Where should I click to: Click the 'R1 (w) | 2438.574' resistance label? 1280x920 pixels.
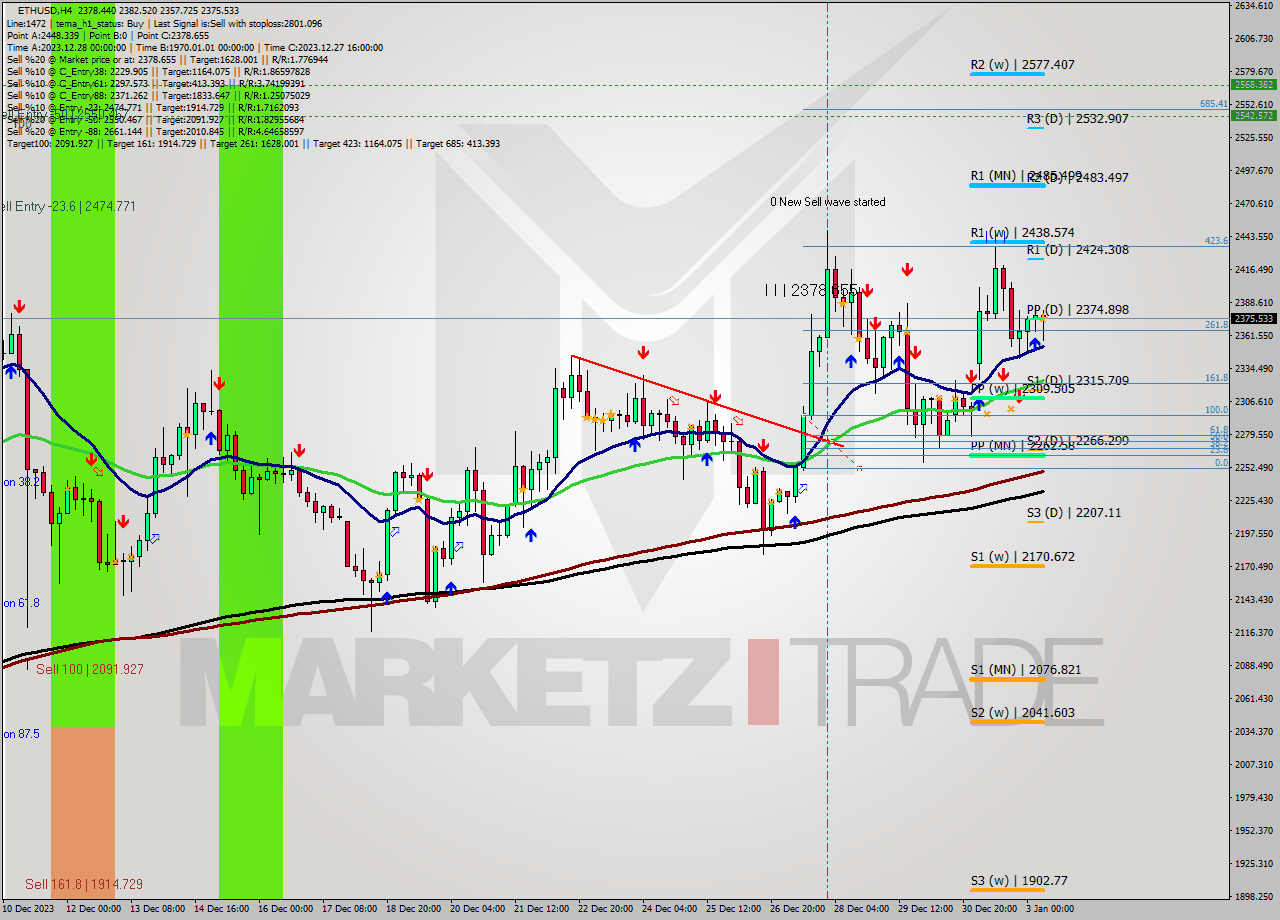click(x=1022, y=233)
